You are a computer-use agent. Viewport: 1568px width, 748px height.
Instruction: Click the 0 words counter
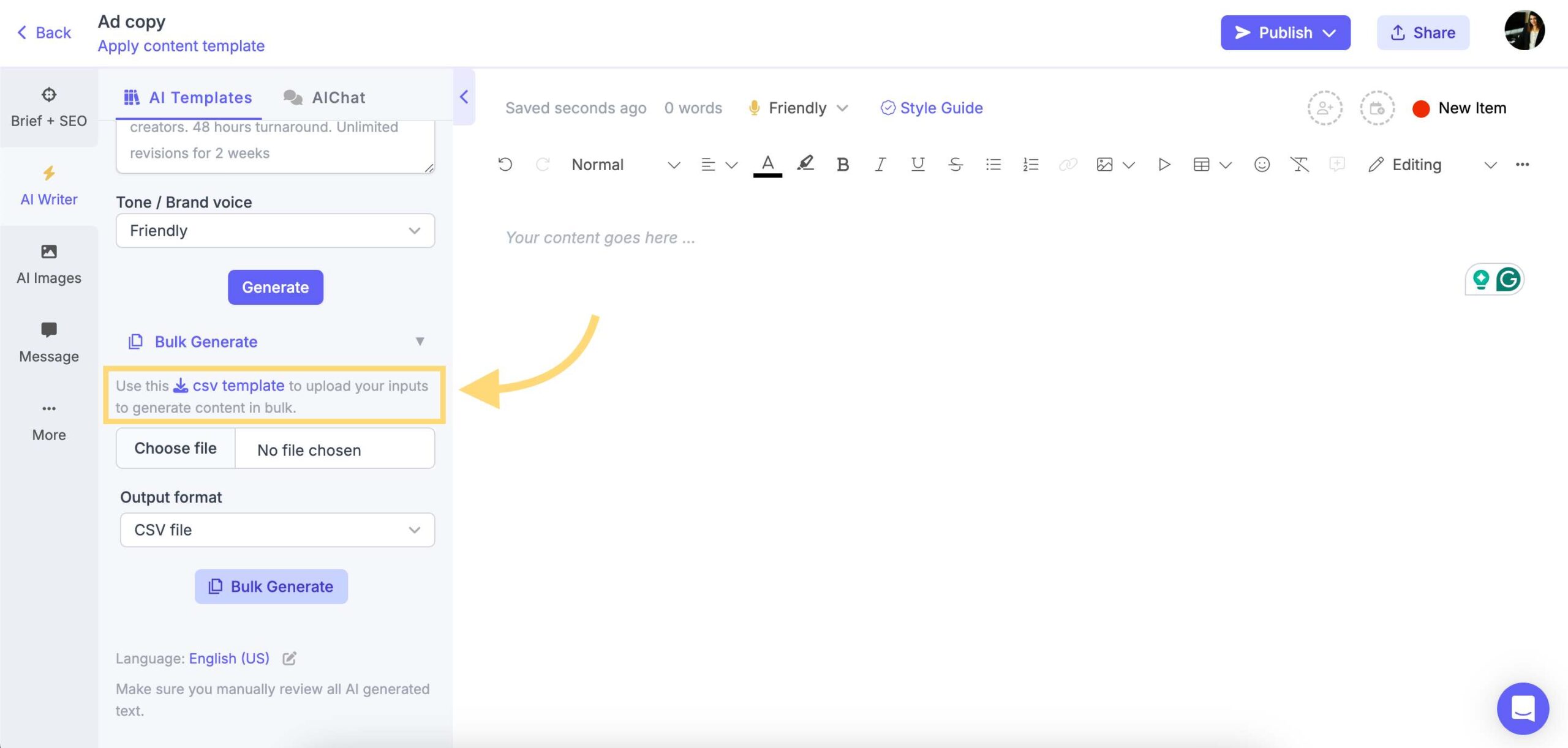693,108
